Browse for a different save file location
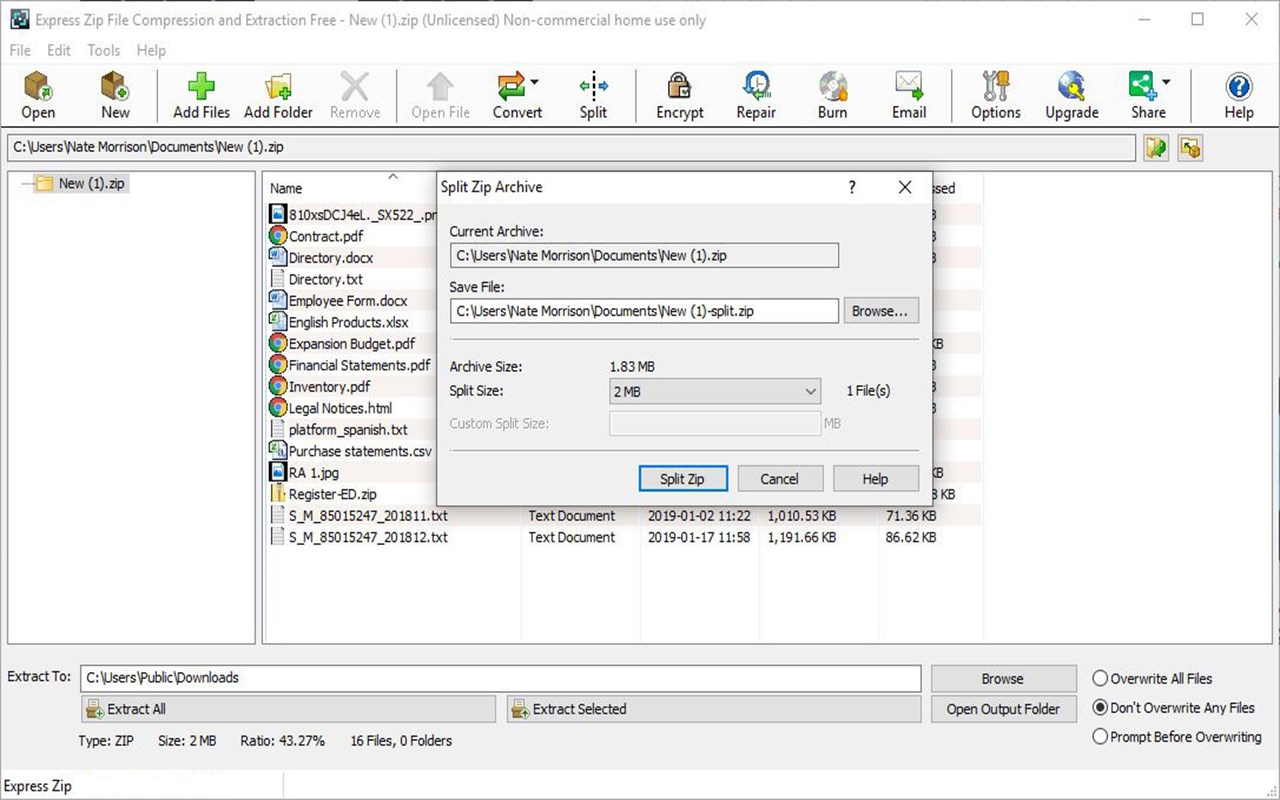 click(x=880, y=311)
